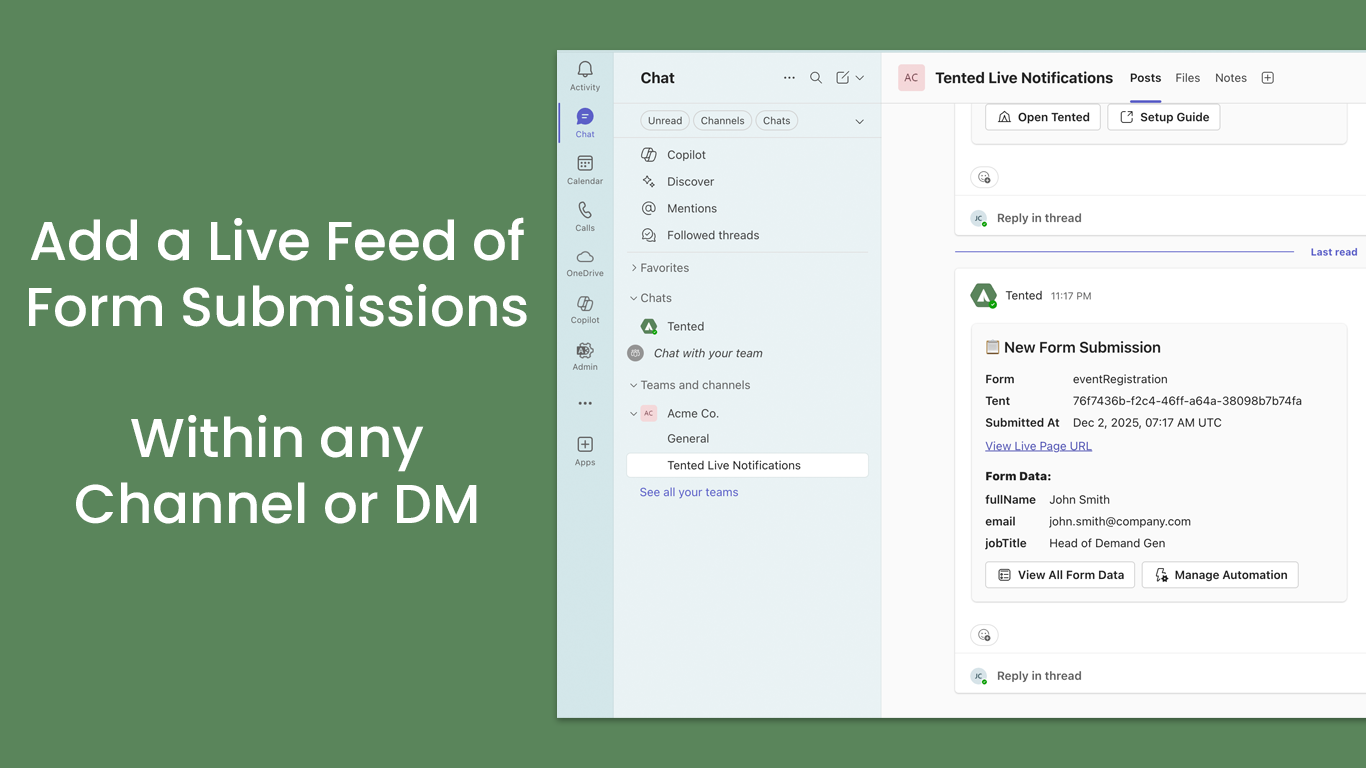Click the Open Tented button
1366x768 pixels.
click(1043, 117)
